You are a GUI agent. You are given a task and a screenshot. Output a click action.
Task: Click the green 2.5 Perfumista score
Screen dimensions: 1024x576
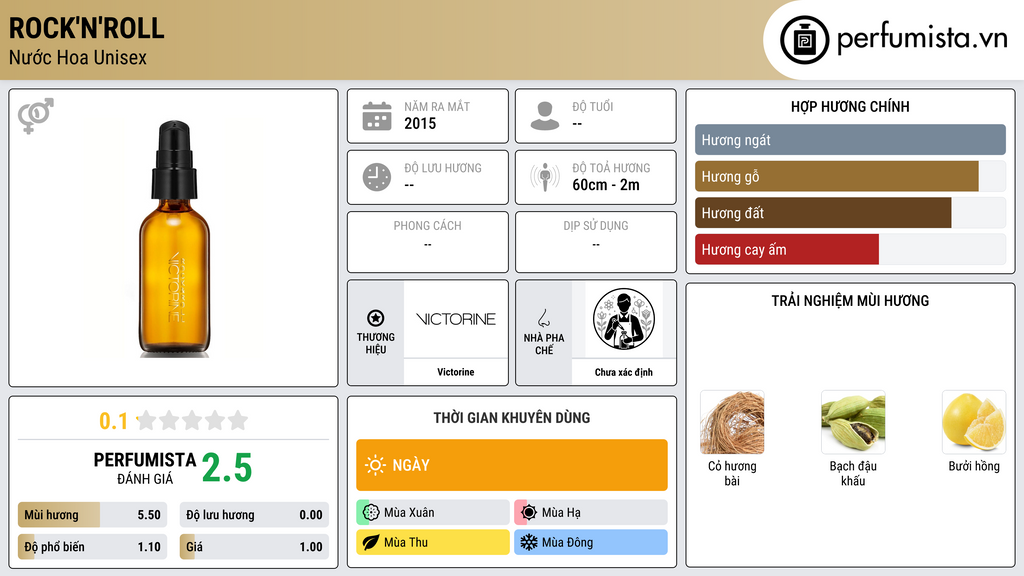[x=227, y=468]
